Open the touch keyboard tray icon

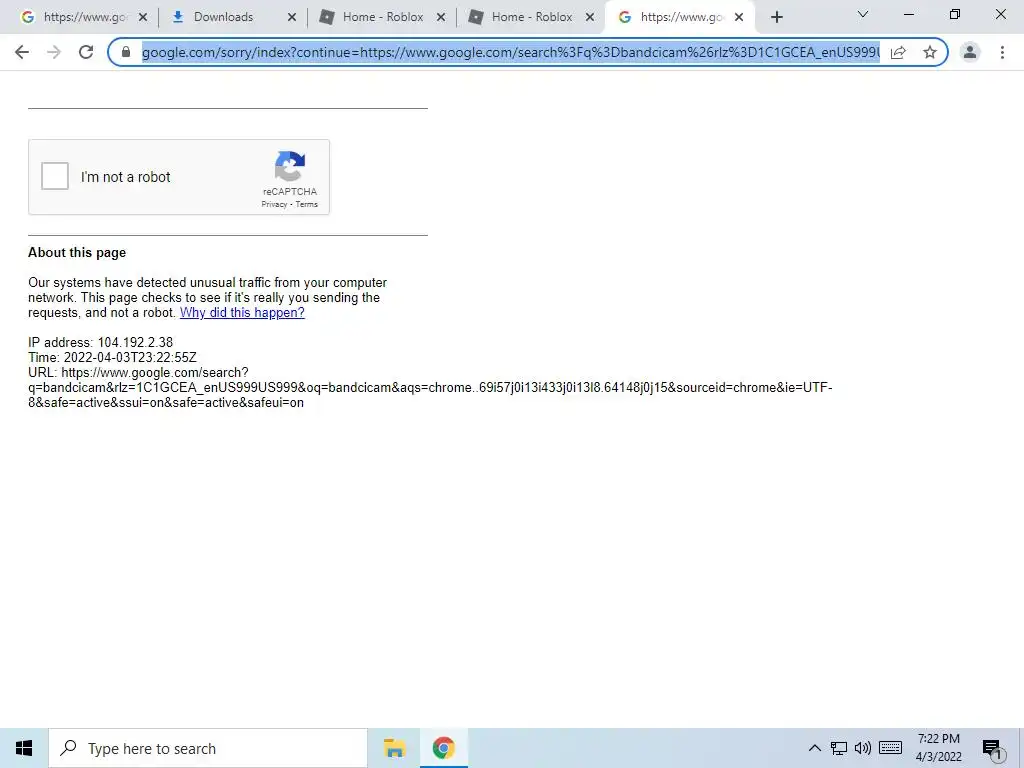891,748
